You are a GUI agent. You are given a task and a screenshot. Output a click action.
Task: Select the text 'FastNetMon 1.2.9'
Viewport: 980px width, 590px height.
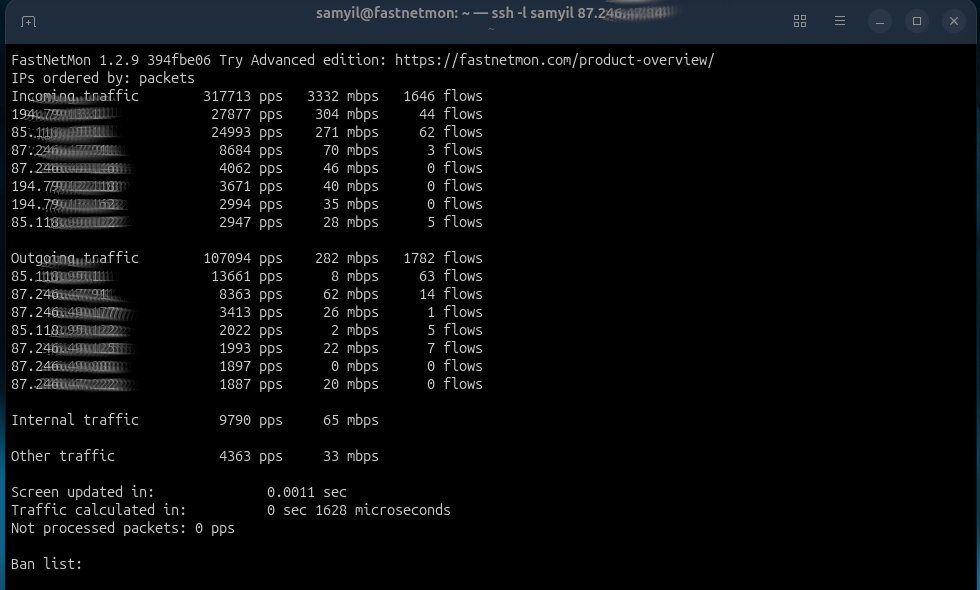75,60
